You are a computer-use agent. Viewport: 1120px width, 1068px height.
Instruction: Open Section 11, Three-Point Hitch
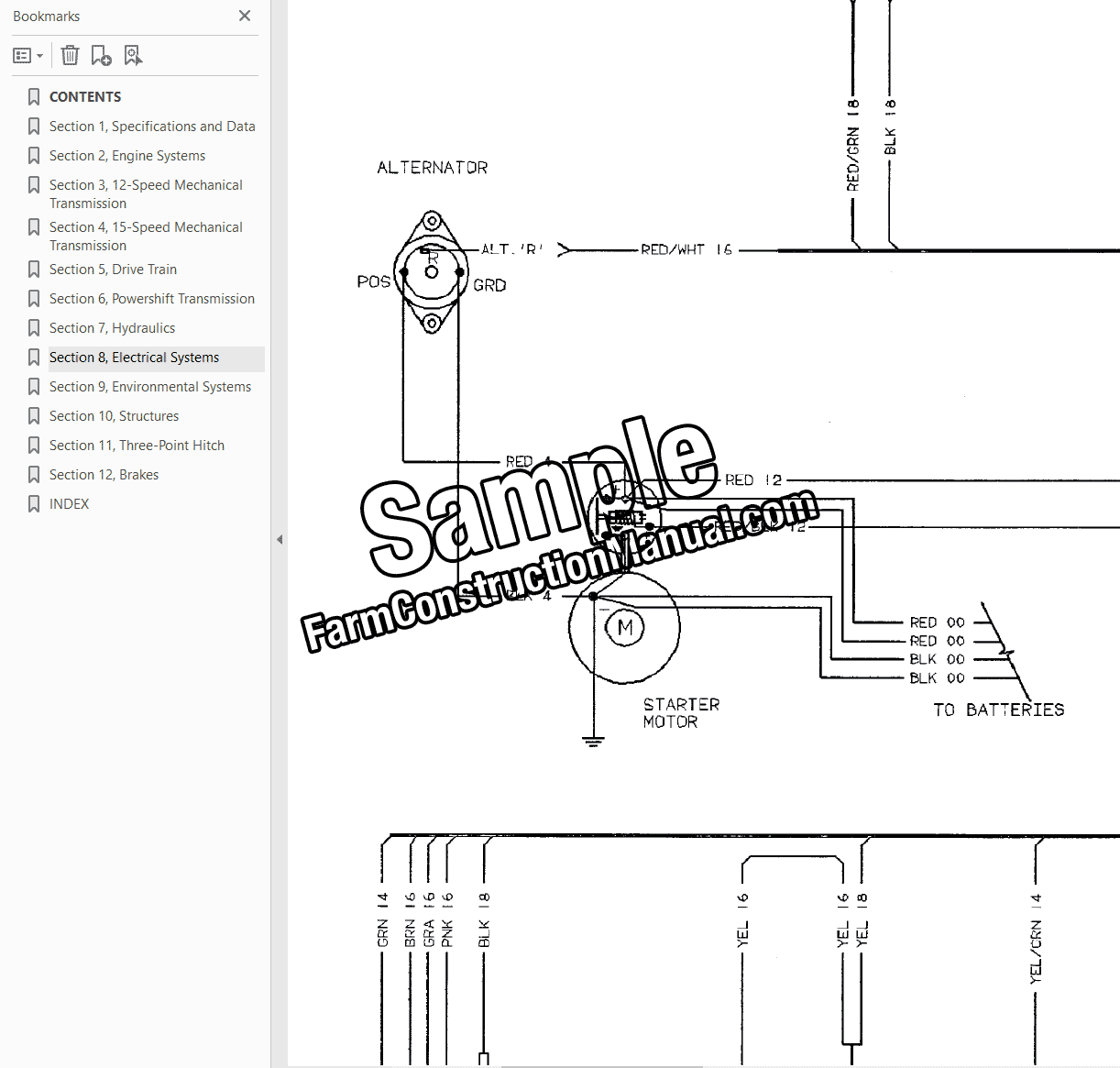coord(137,446)
